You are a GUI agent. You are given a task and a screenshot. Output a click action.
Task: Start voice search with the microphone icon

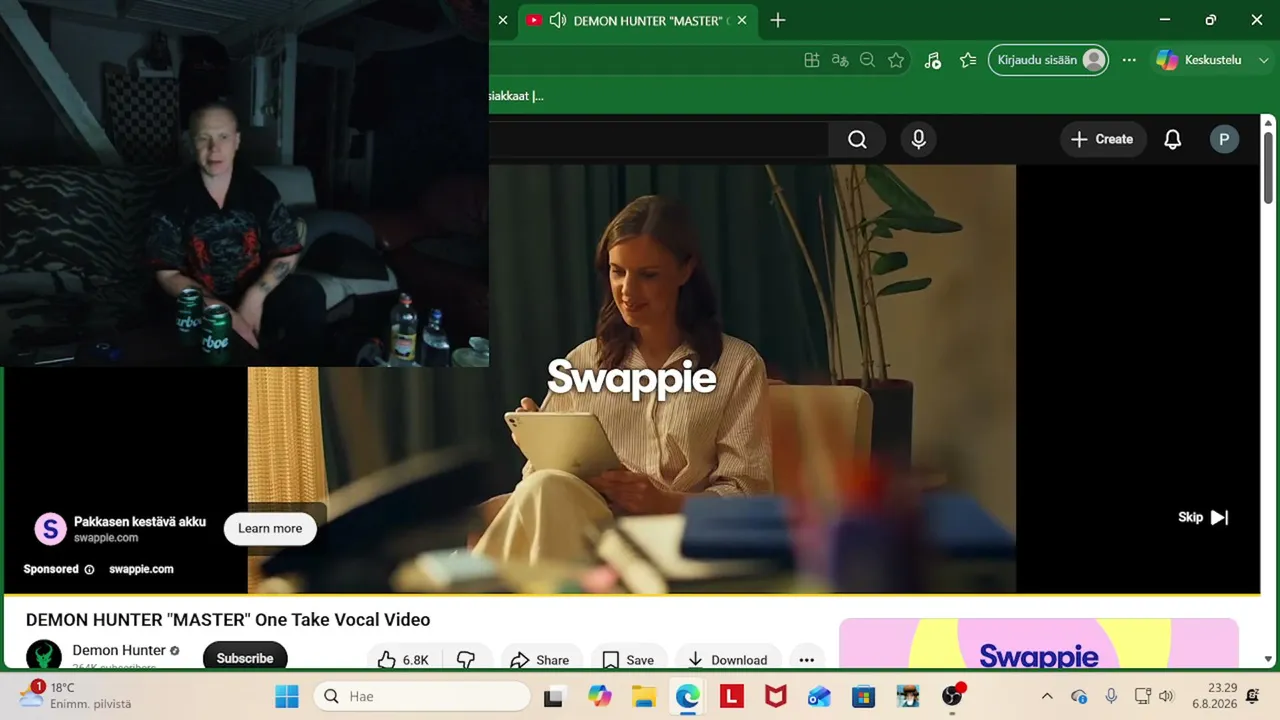click(x=919, y=140)
